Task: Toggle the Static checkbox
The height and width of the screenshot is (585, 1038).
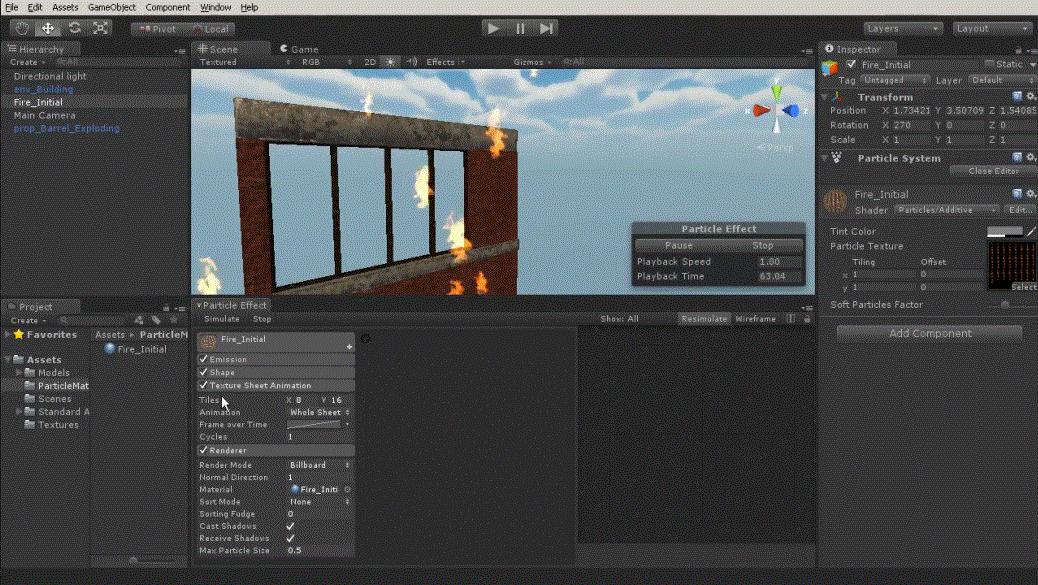Action: (990, 64)
